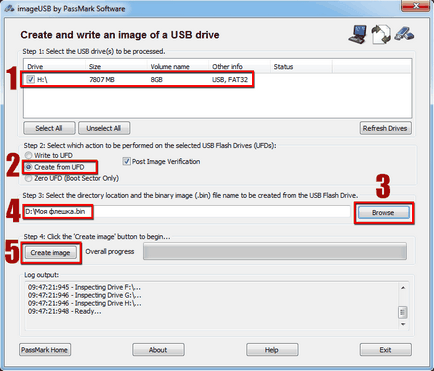Click Refresh Drives button
434x371 pixels.
[x=385, y=128]
